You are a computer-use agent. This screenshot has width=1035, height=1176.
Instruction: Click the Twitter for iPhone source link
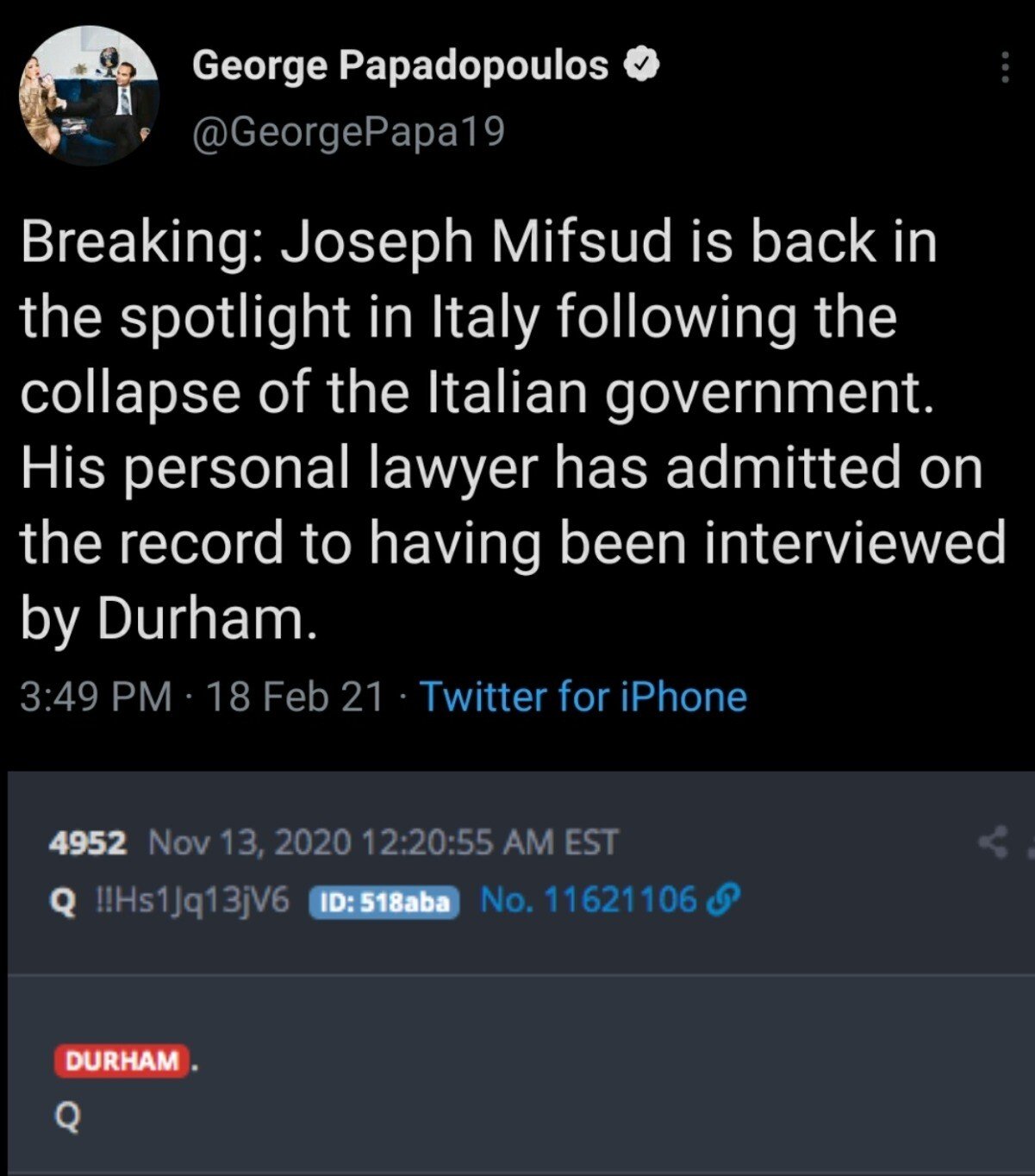click(583, 697)
